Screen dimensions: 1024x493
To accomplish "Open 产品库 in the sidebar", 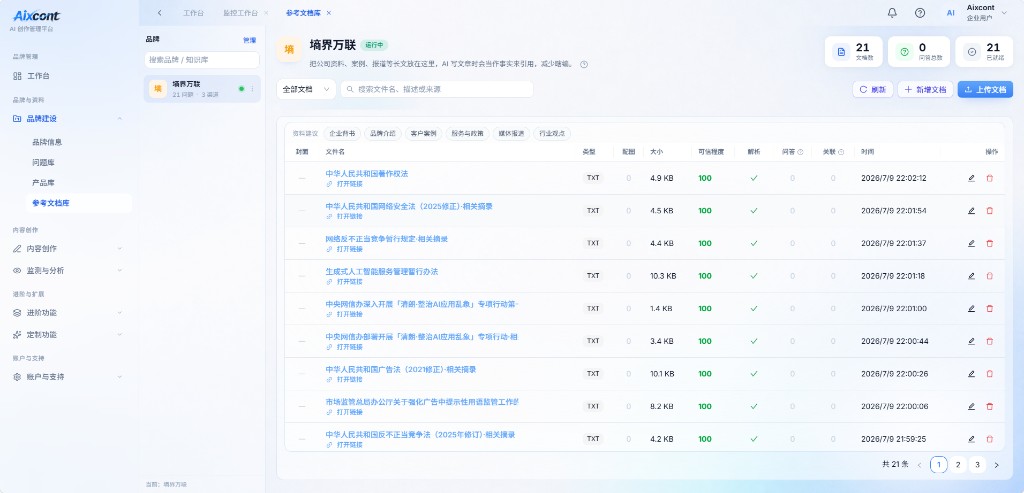I will (43, 182).
